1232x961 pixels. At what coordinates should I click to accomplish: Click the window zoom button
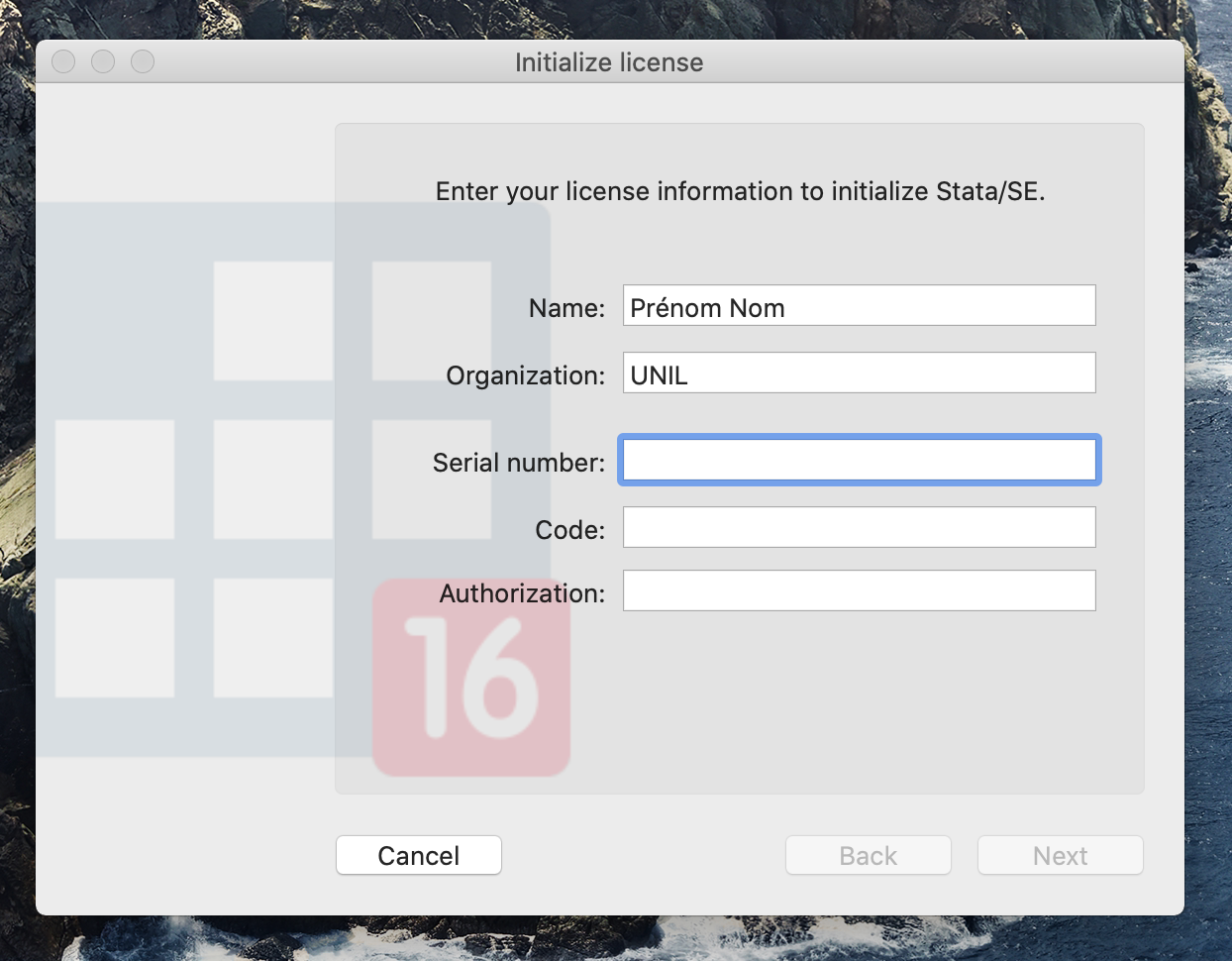[x=143, y=61]
